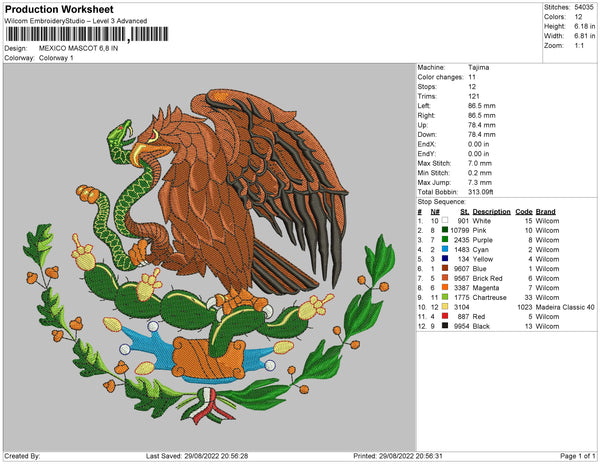Click the Min Stitch value 0.2 mm
The image size is (600, 464).
point(480,173)
